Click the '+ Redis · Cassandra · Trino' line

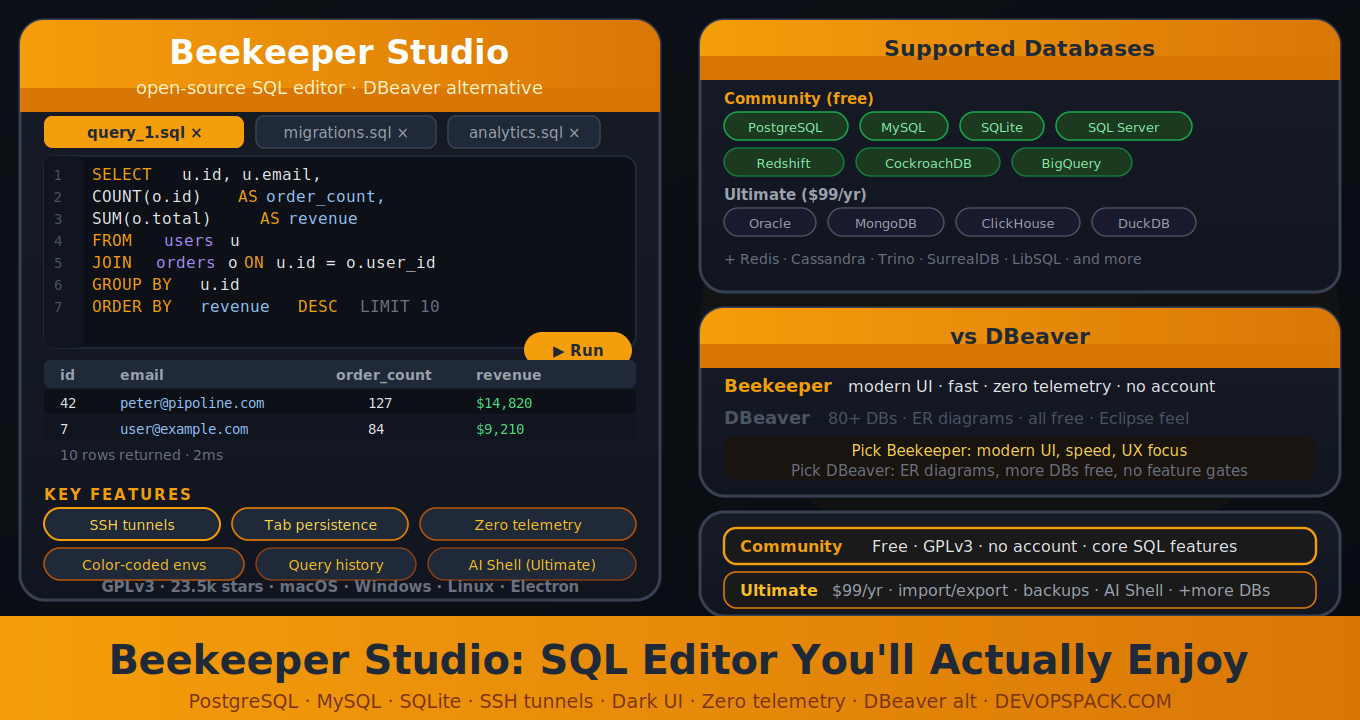click(x=933, y=259)
